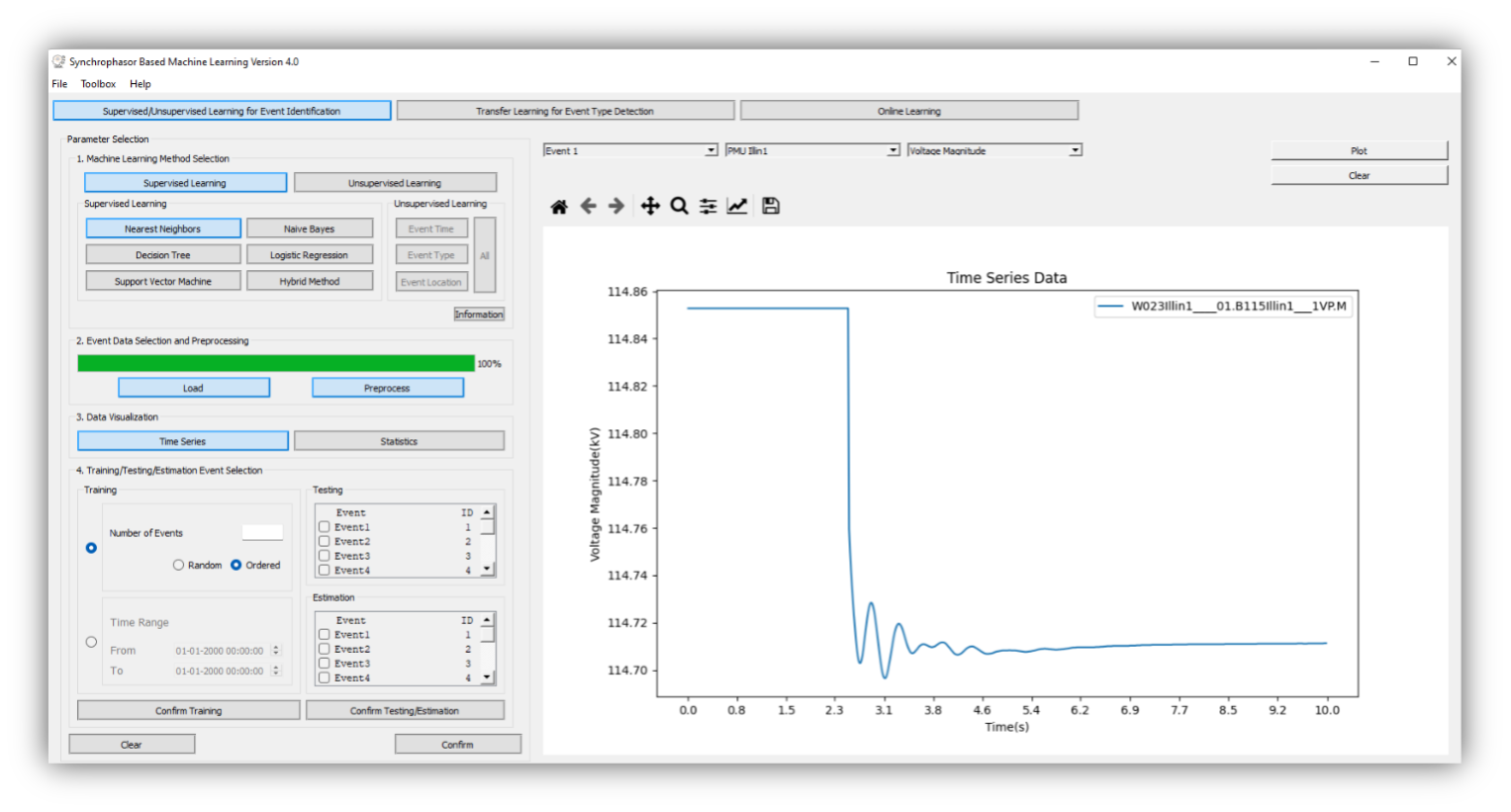The height and width of the screenshot is (812, 1511).
Task: Open the Toolbox menu
Action: click(x=98, y=84)
